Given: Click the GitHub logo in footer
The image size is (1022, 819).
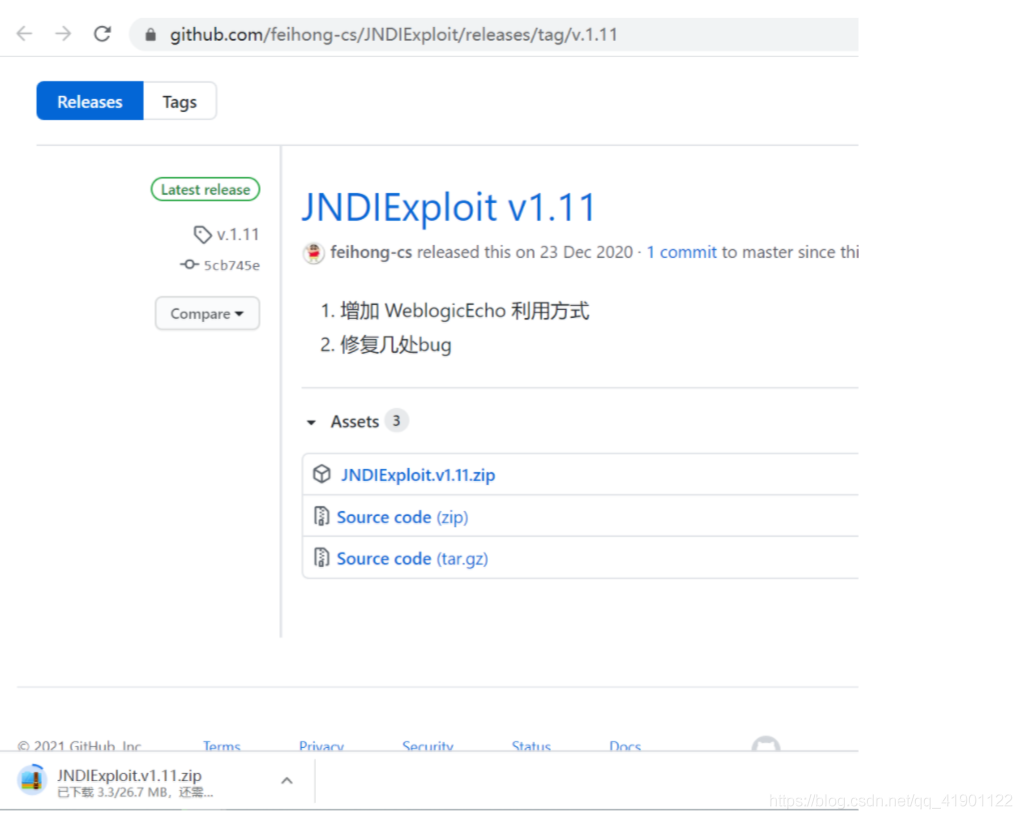Looking at the screenshot, I should click(x=766, y=745).
